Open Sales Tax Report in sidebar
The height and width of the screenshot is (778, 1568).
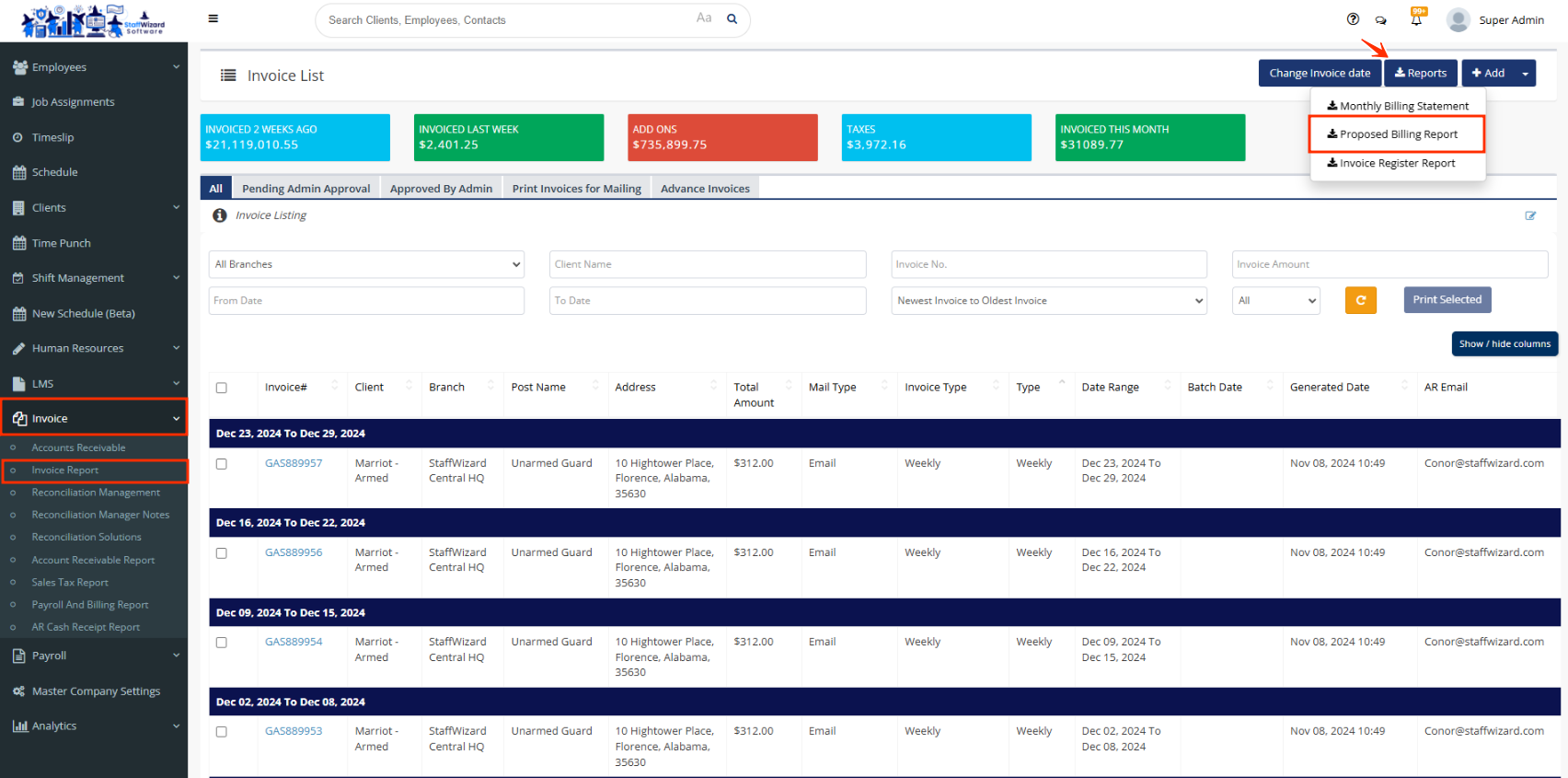pos(70,583)
